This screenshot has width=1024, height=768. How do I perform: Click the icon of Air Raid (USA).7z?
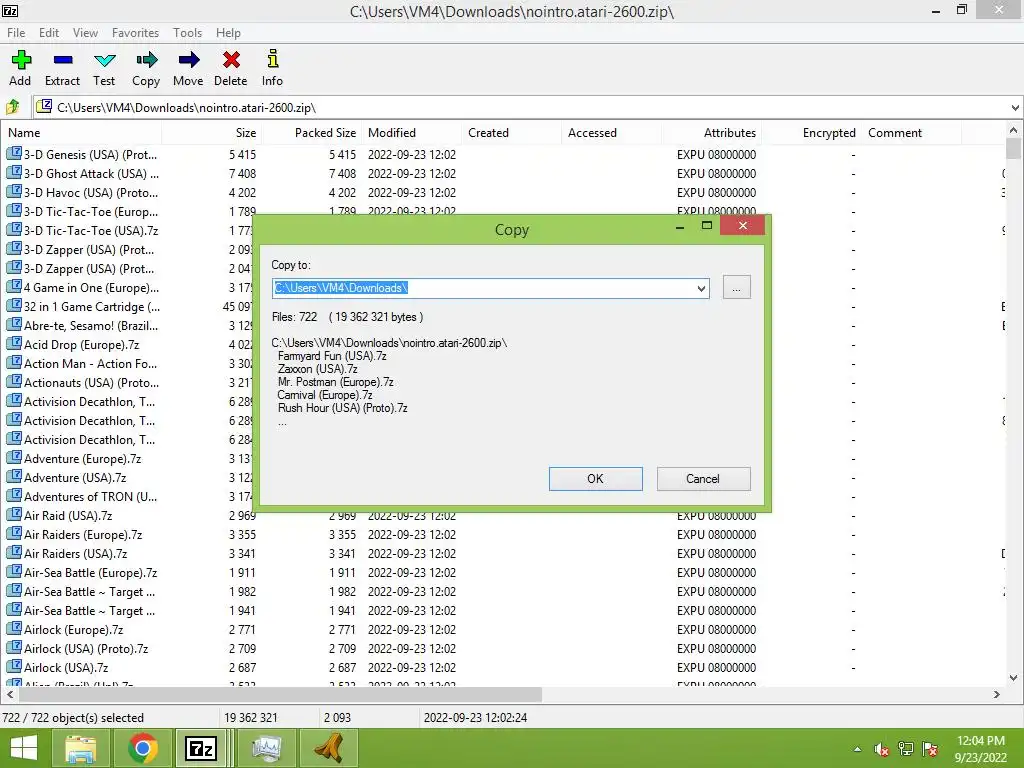click(14, 515)
